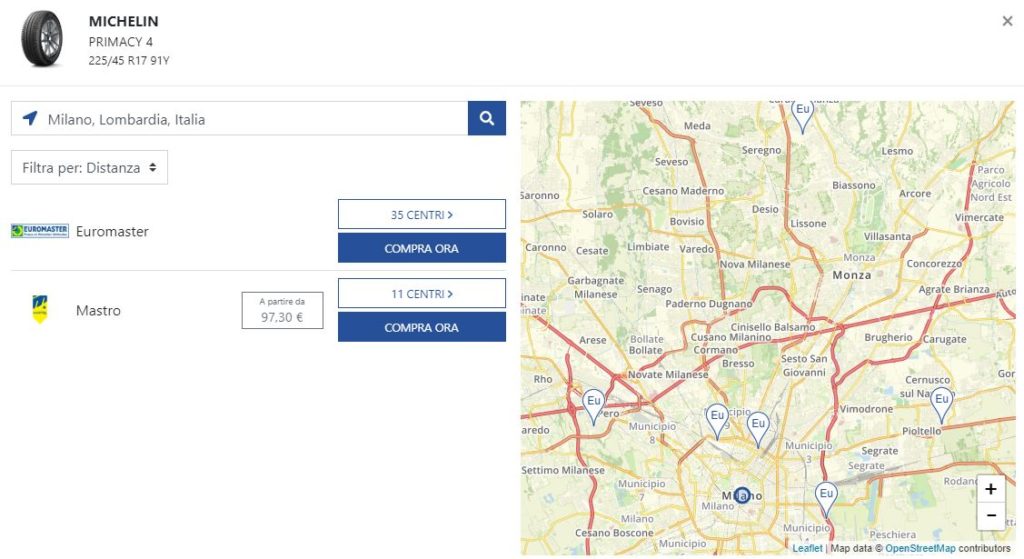The image size is (1024, 559).
Task: Open the Leaflet attribution link
Action: coord(807,548)
